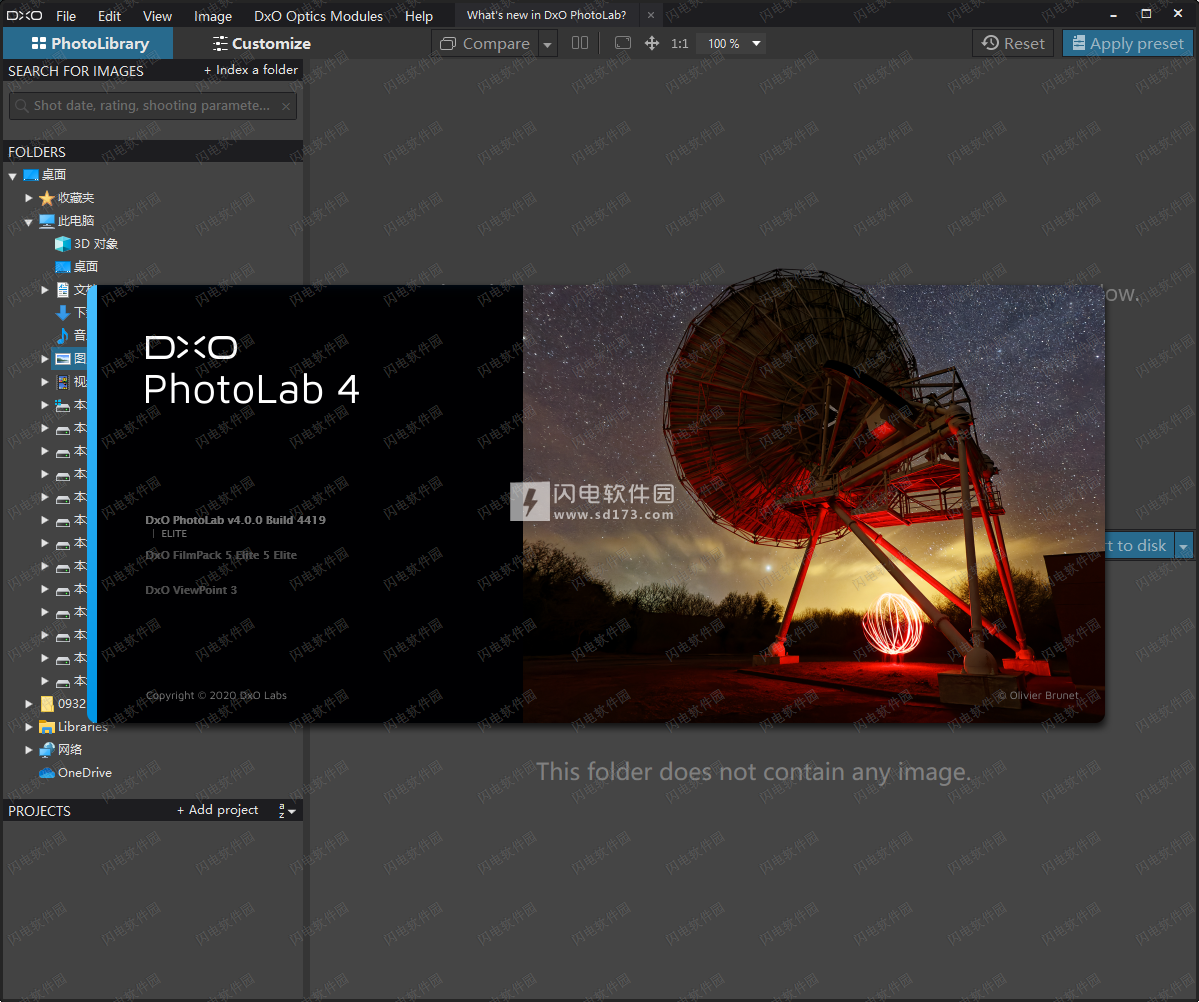Click the Network globe icon
This screenshot has width=1199, height=1002.
(x=47, y=750)
